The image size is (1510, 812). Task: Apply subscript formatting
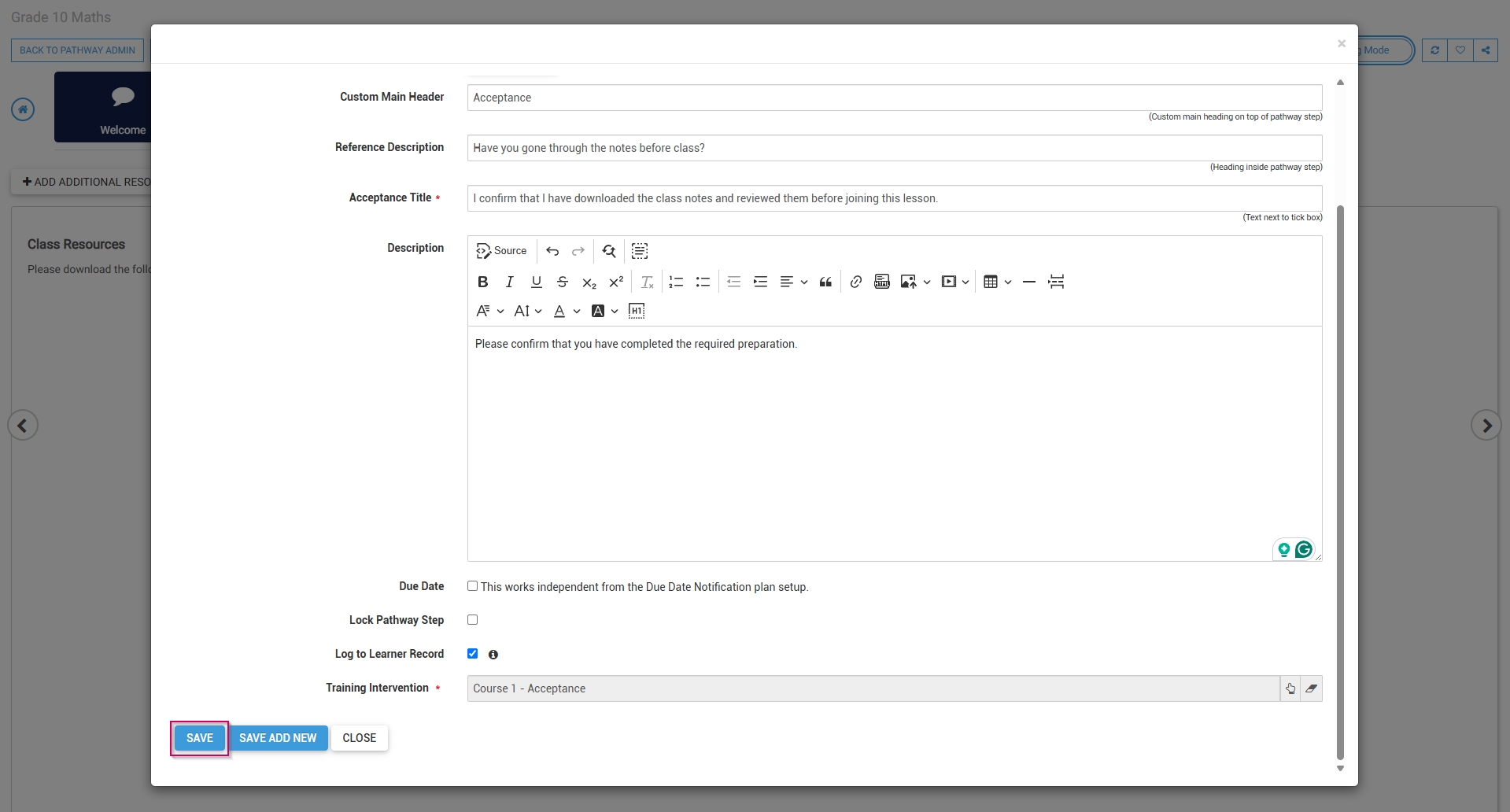[589, 282]
